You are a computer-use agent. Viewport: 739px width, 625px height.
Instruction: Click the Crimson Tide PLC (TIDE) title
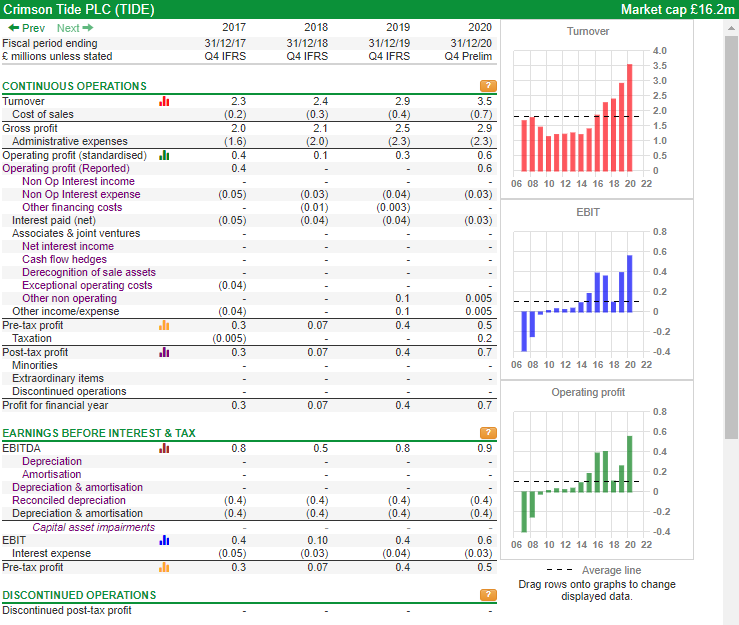(79, 9)
